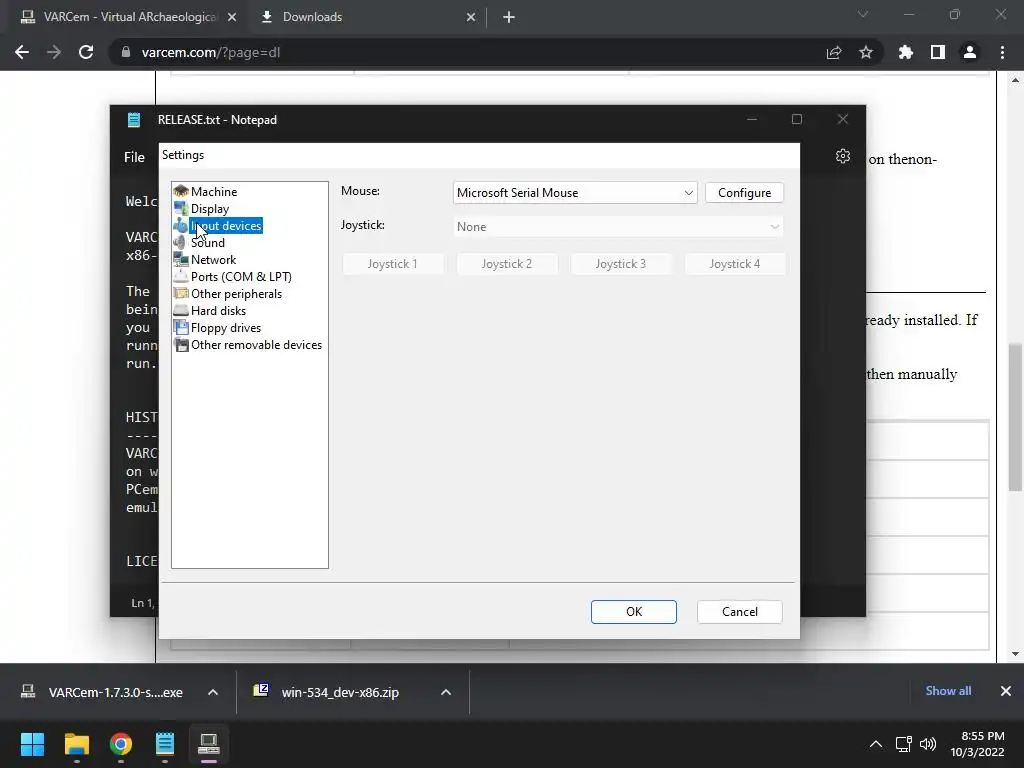Open Other removable devices category
The height and width of the screenshot is (768, 1024).
(256, 344)
